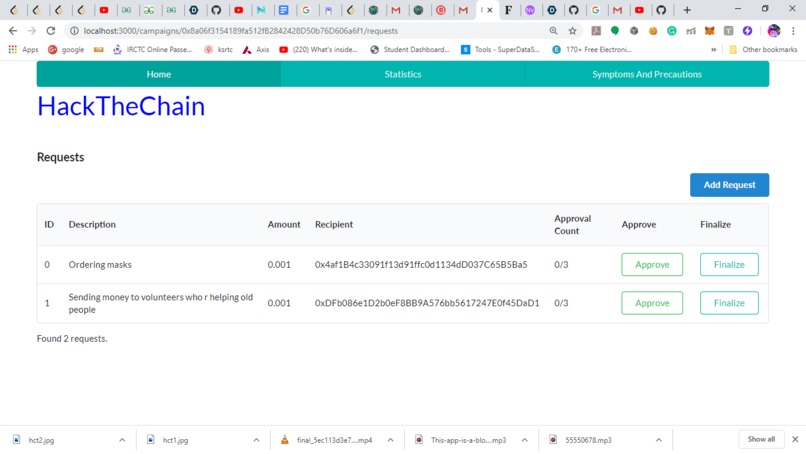The image size is (806, 454).
Task: Switch to the first GitHub tab
Action: (x=216, y=10)
